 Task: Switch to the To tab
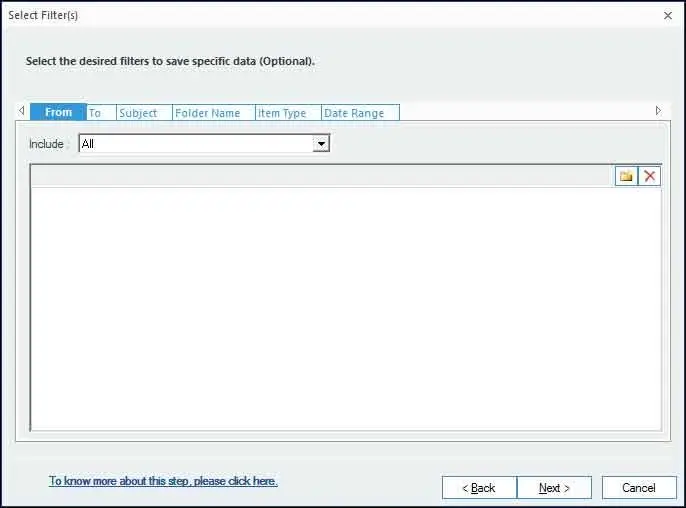click(x=101, y=113)
